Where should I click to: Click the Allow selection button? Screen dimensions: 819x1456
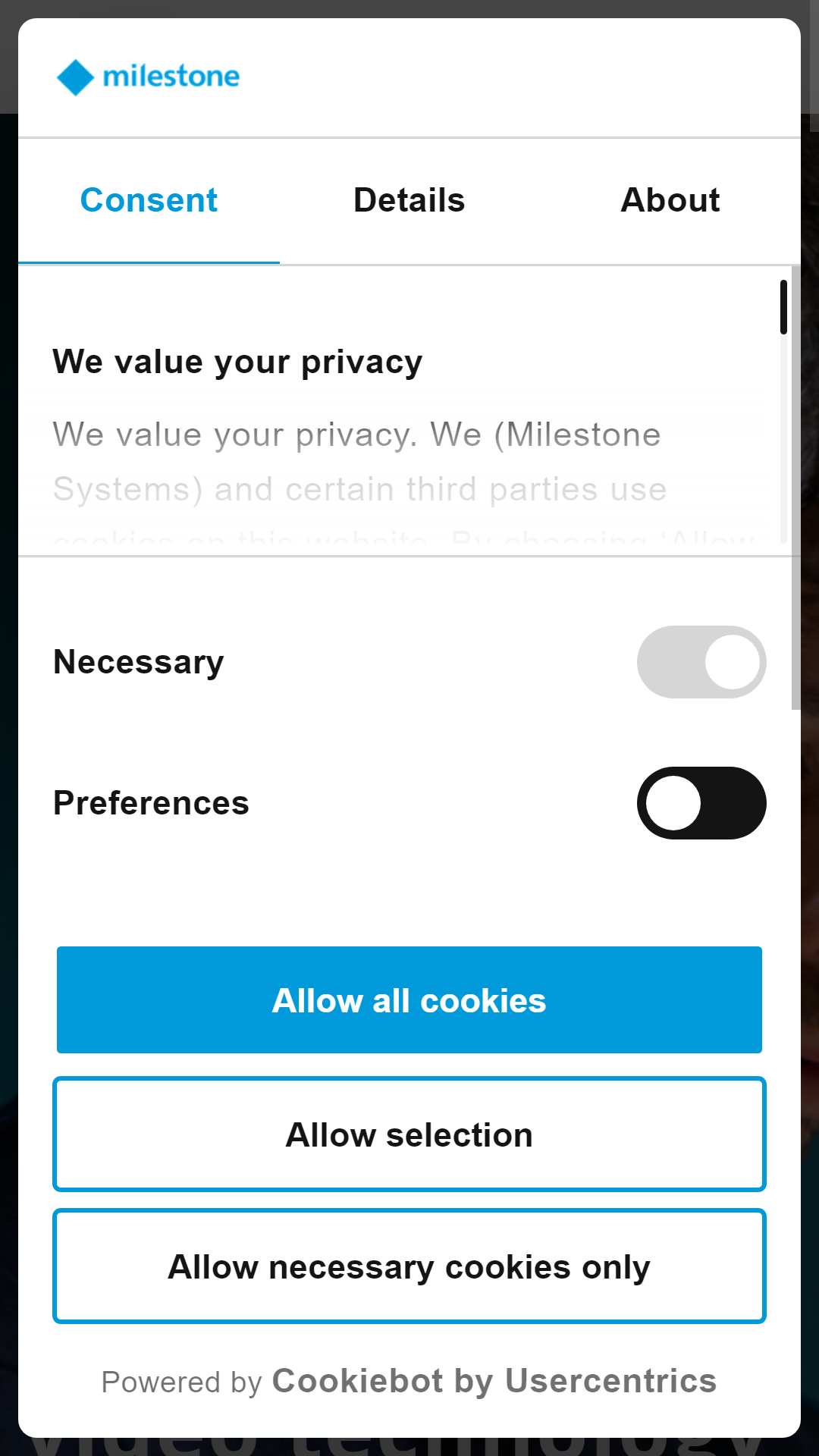(409, 1134)
